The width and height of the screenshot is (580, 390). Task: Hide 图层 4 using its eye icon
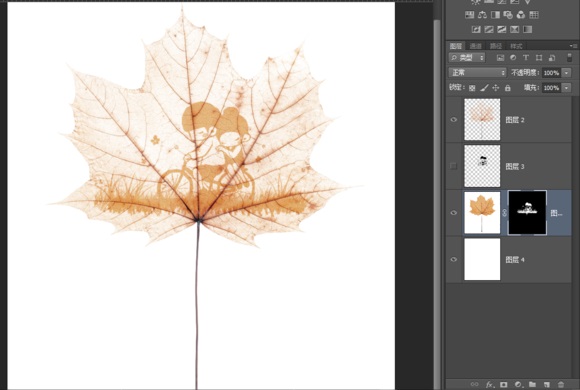tap(453, 259)
